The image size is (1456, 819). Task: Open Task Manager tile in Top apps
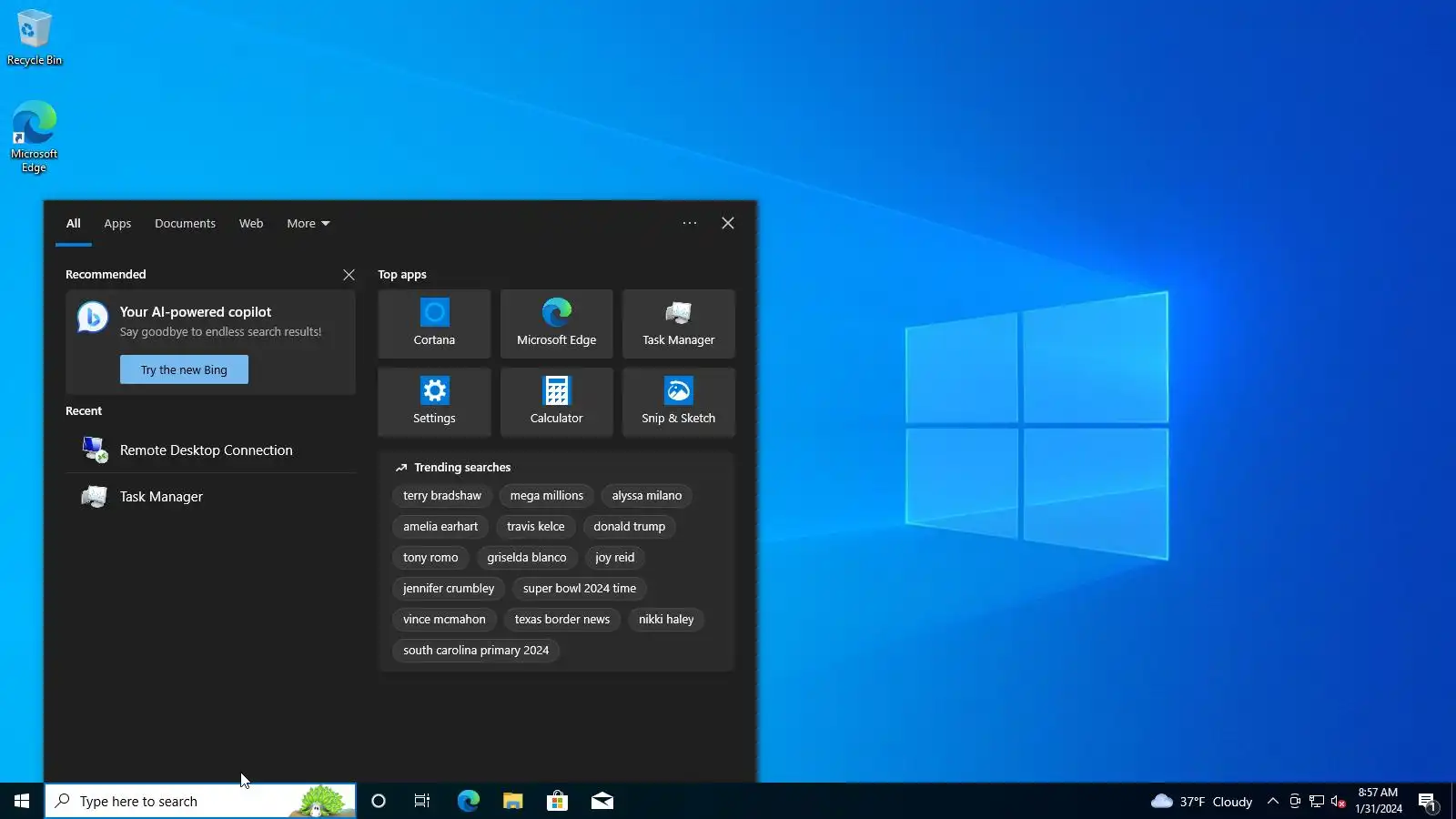pos(678,324)
